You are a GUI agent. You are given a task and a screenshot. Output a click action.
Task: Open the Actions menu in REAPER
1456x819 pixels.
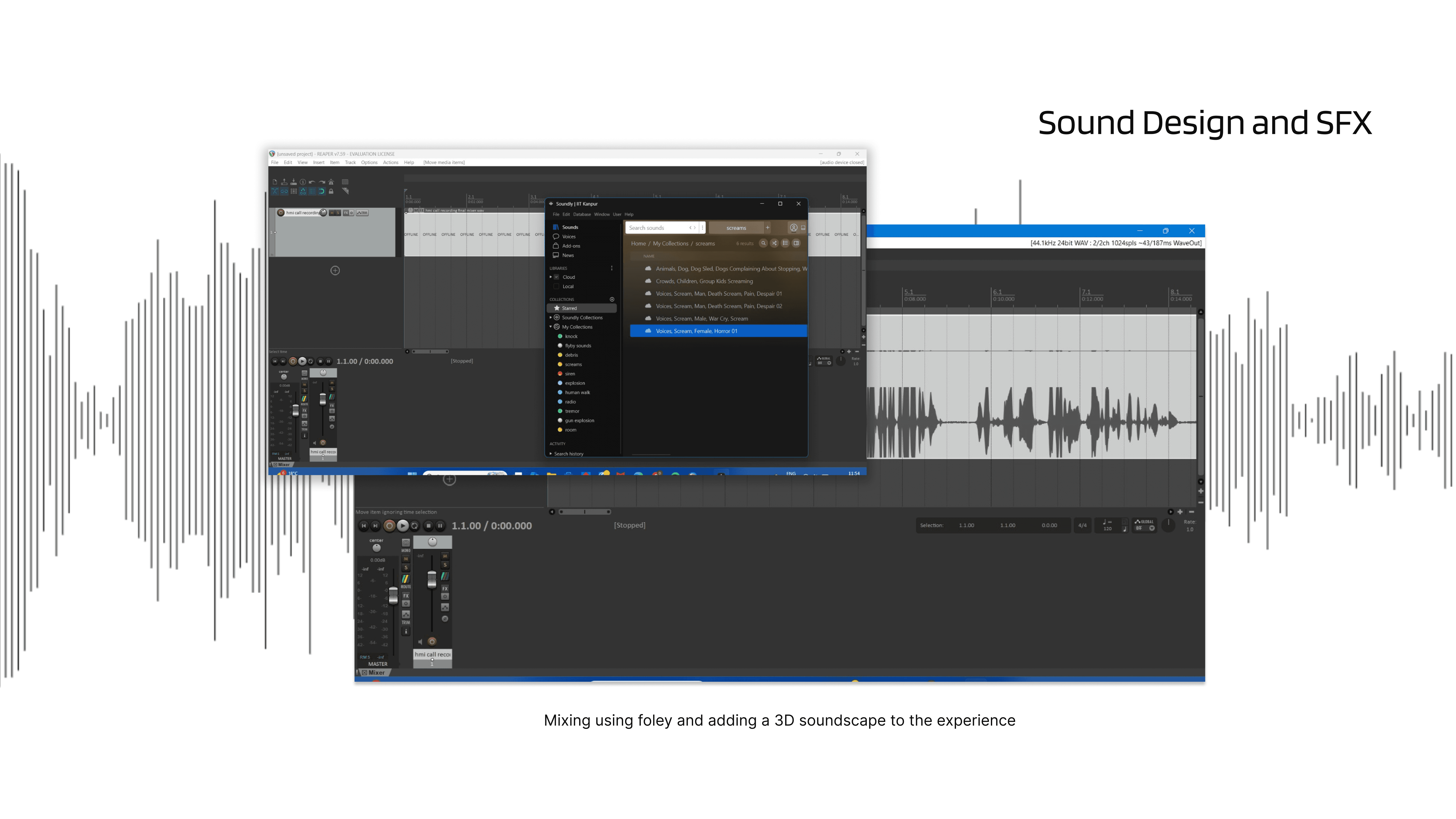pos(391,162)
